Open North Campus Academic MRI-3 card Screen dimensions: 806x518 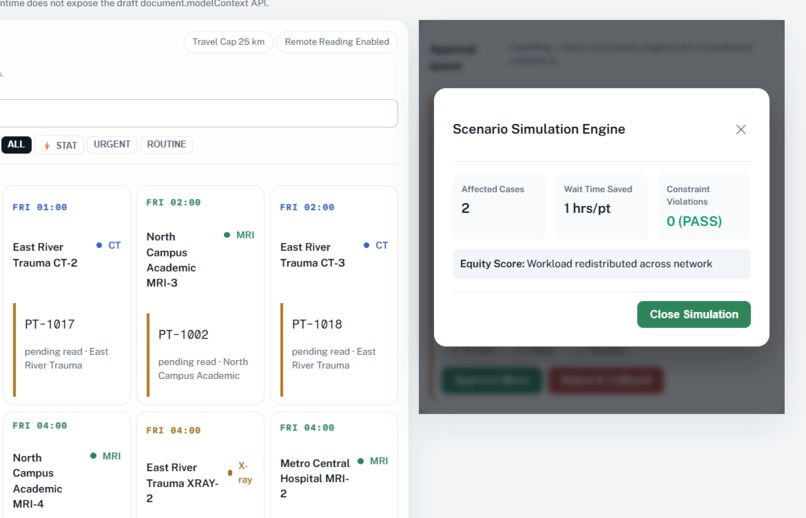(200, 295)
